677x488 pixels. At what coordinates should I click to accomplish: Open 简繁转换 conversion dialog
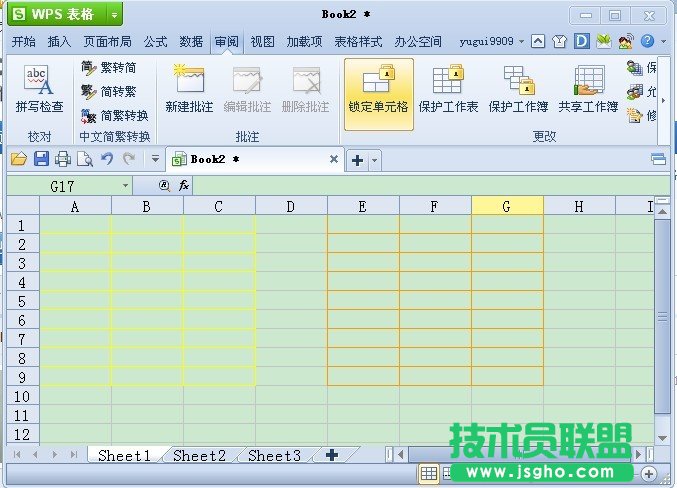(115, 115)
